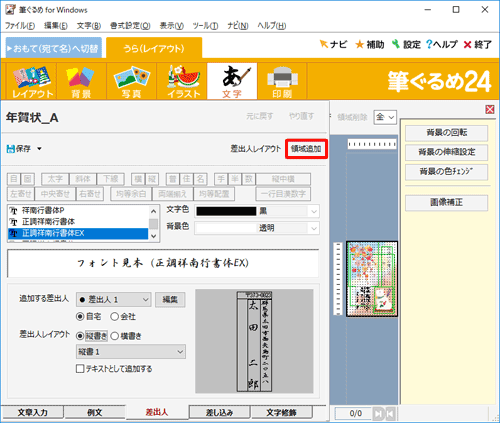Screen dimensions: 500x423
Task: Open the 保存 dropdown arrow
Action: coord(39,149)
